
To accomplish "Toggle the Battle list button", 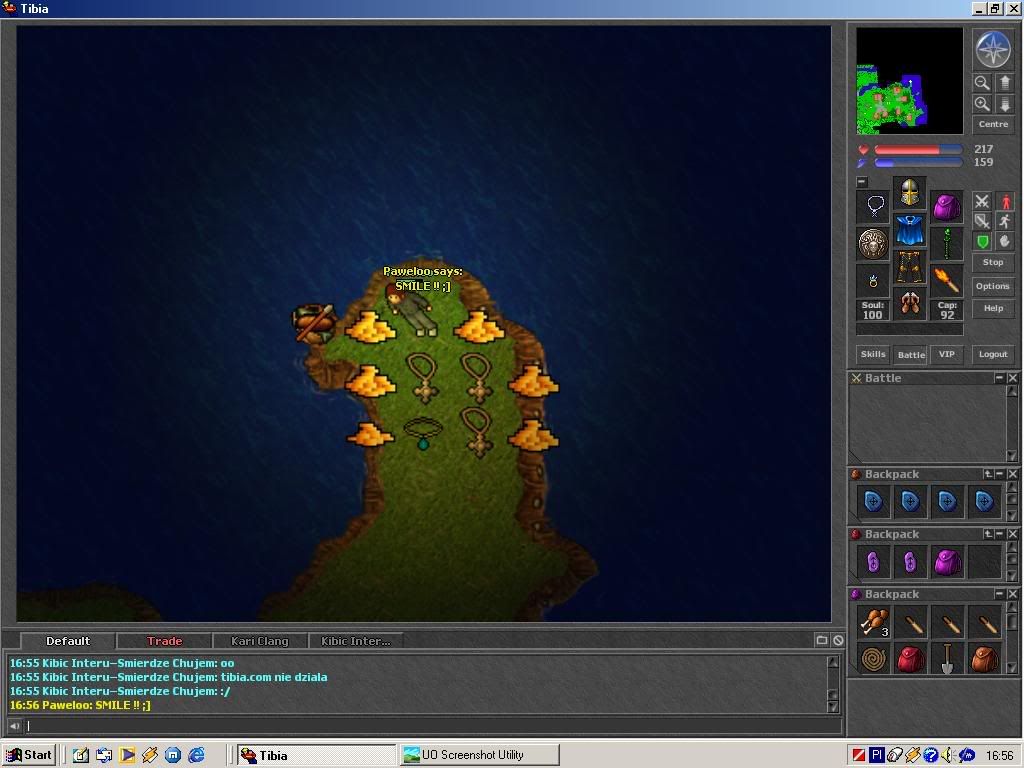I will (x=911, y=355).
